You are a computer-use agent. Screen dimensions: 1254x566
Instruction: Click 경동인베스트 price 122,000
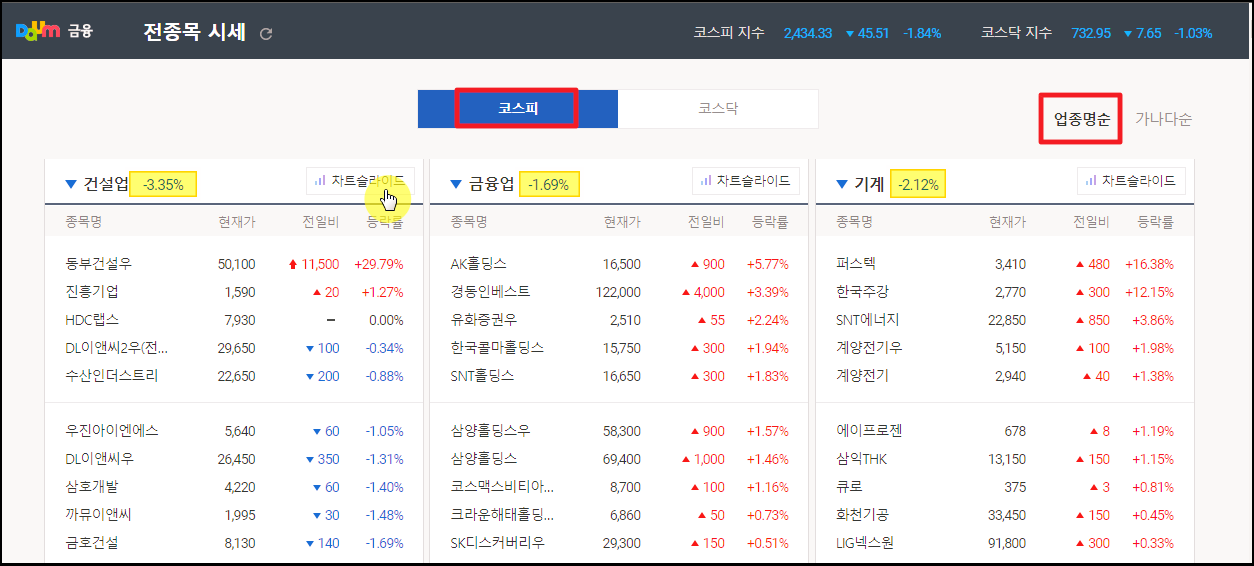618,292
